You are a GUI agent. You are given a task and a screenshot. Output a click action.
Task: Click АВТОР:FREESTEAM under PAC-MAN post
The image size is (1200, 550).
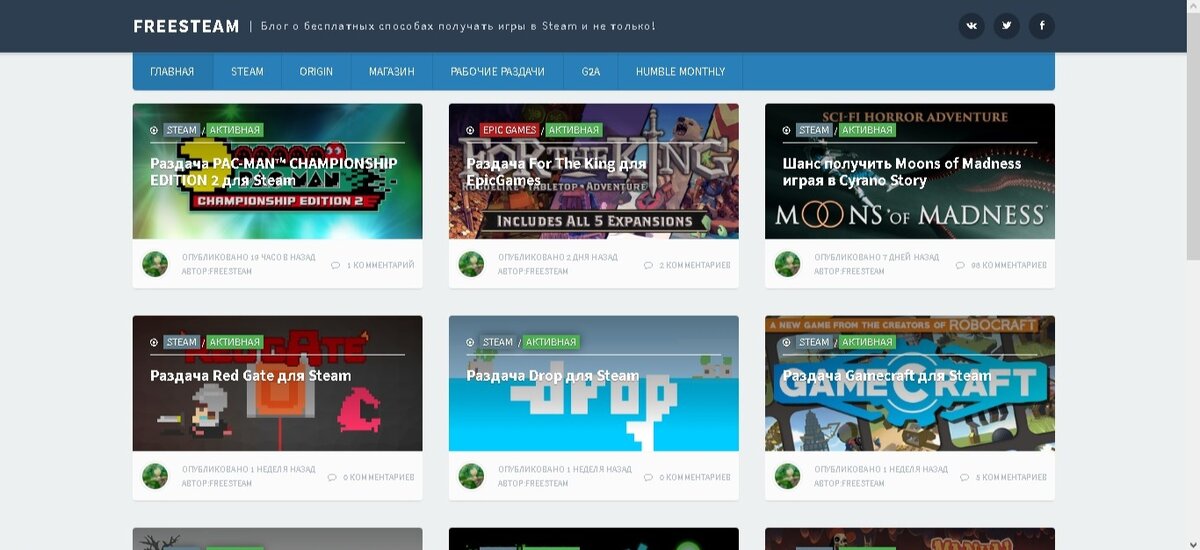217,271
